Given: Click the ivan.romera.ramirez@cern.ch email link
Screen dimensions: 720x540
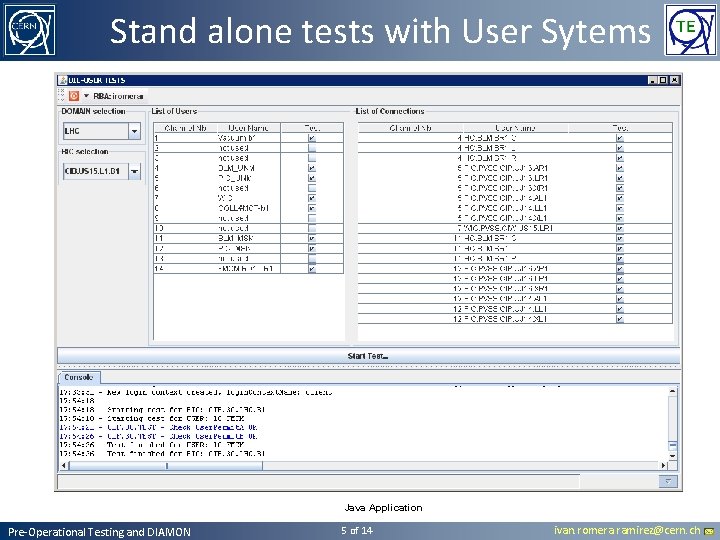Looking at the screenshot, I should pos(628,530).
